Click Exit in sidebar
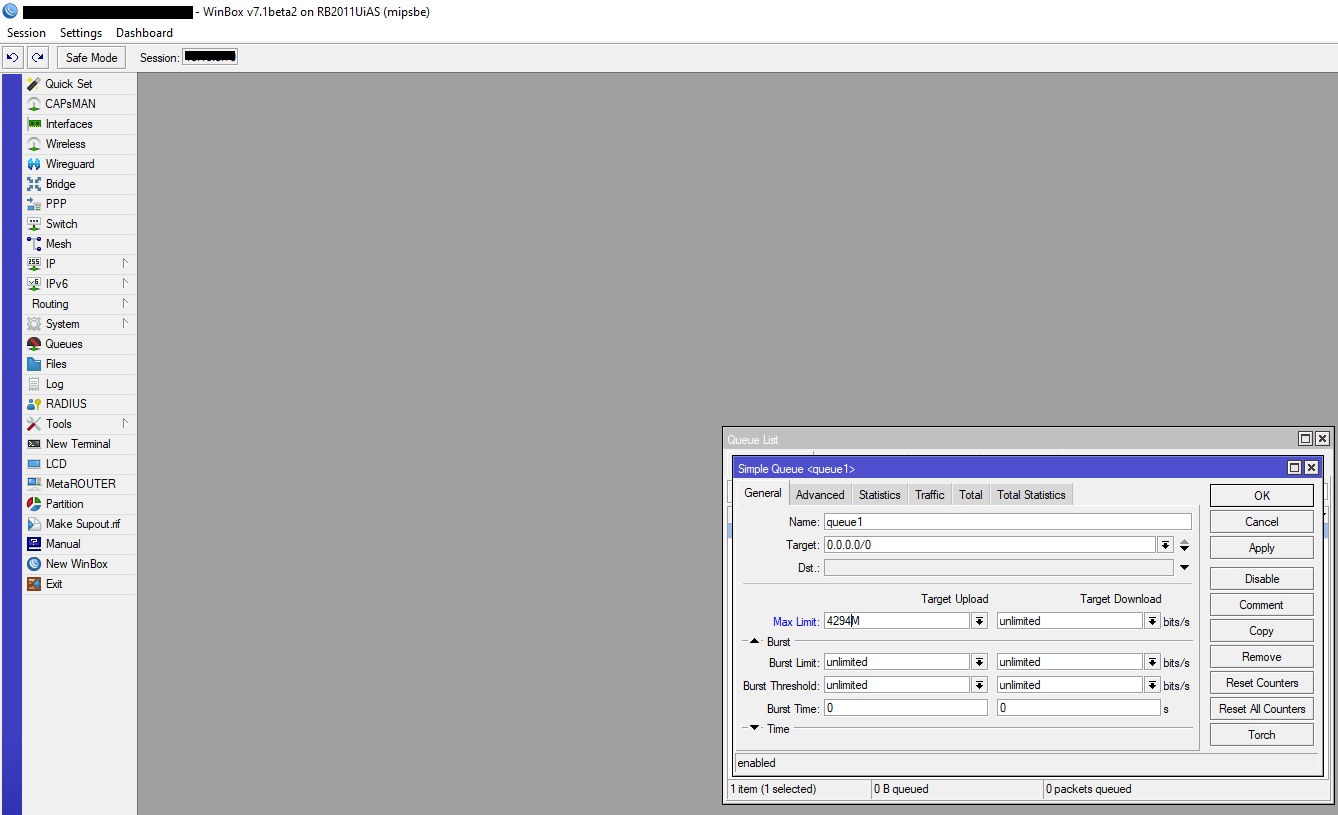 pyautogui.click(x=80, y=584)
